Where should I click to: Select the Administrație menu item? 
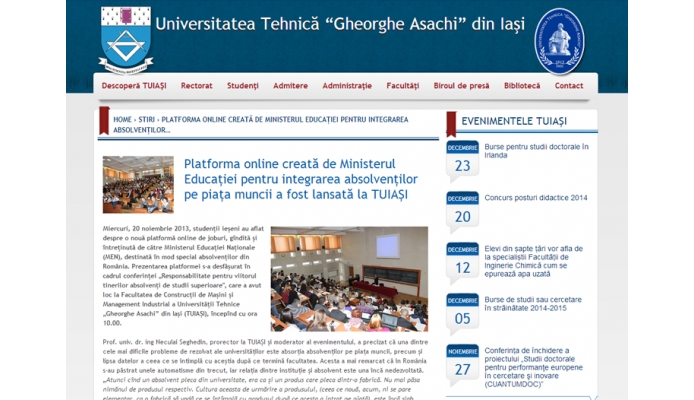coord(347,86)
